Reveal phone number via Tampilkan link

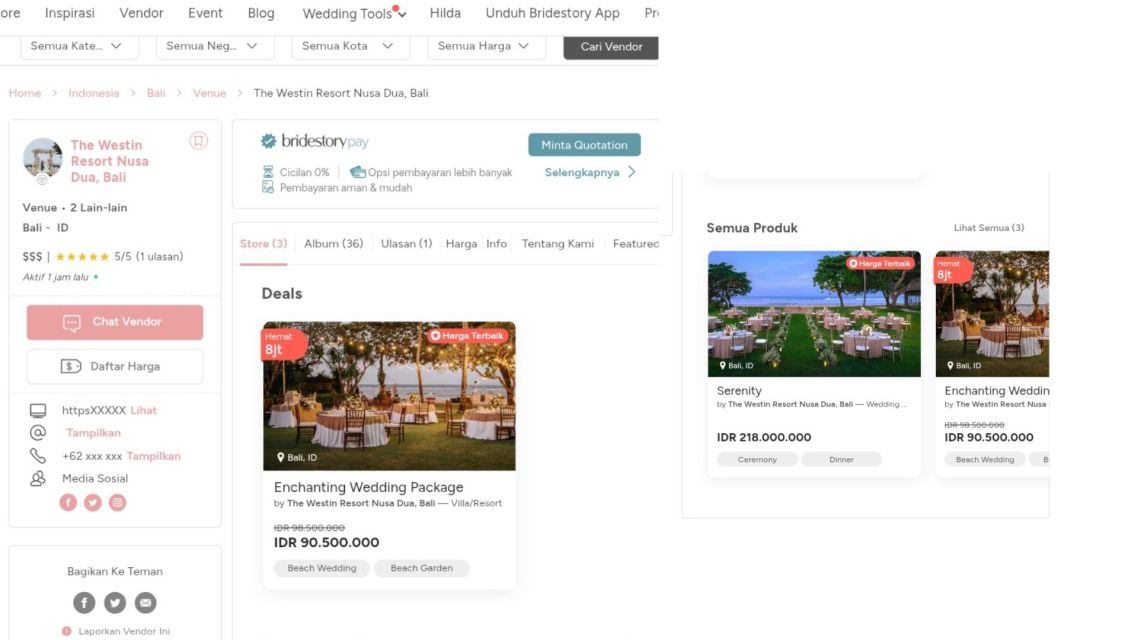153,456
